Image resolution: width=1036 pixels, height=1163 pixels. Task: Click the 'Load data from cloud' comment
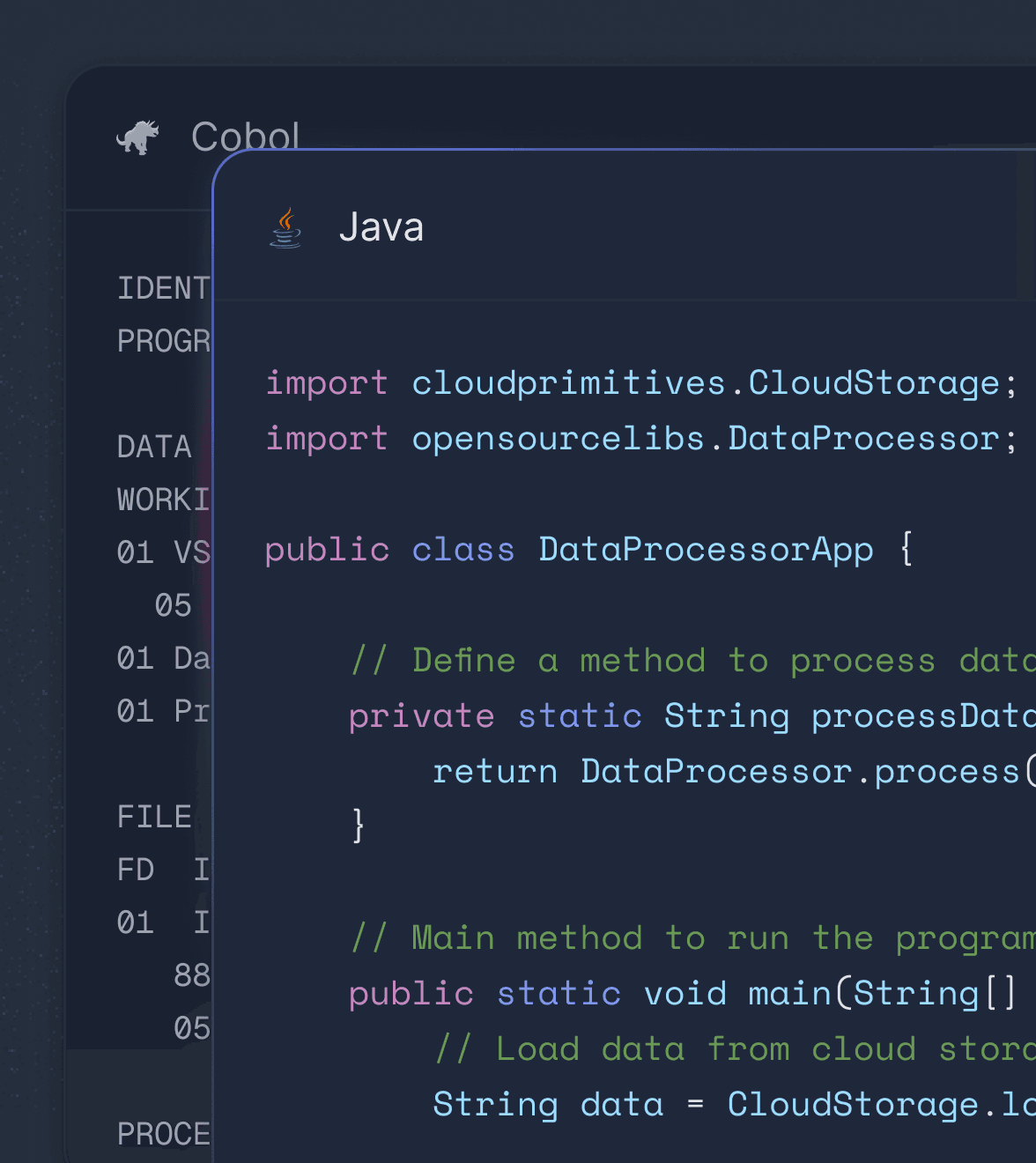pos(731,1049)
